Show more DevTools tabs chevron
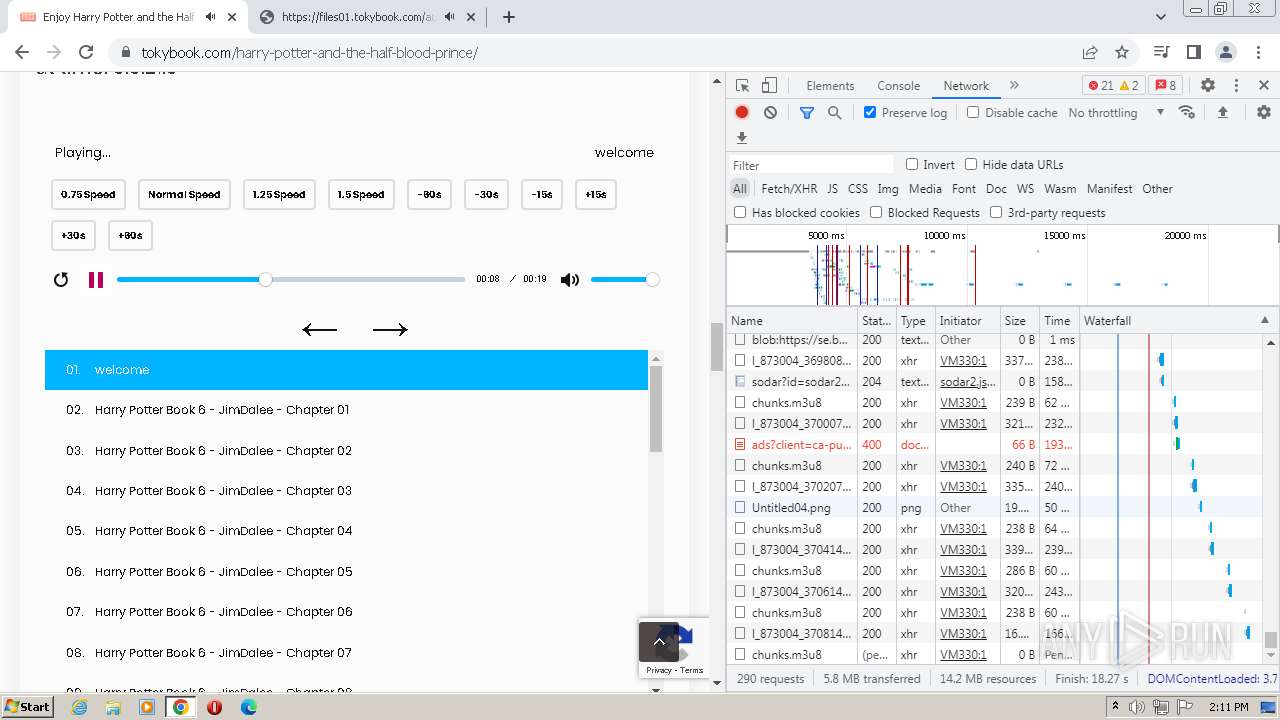The height and width of the screenshot is (720, 1280). 1014,86
